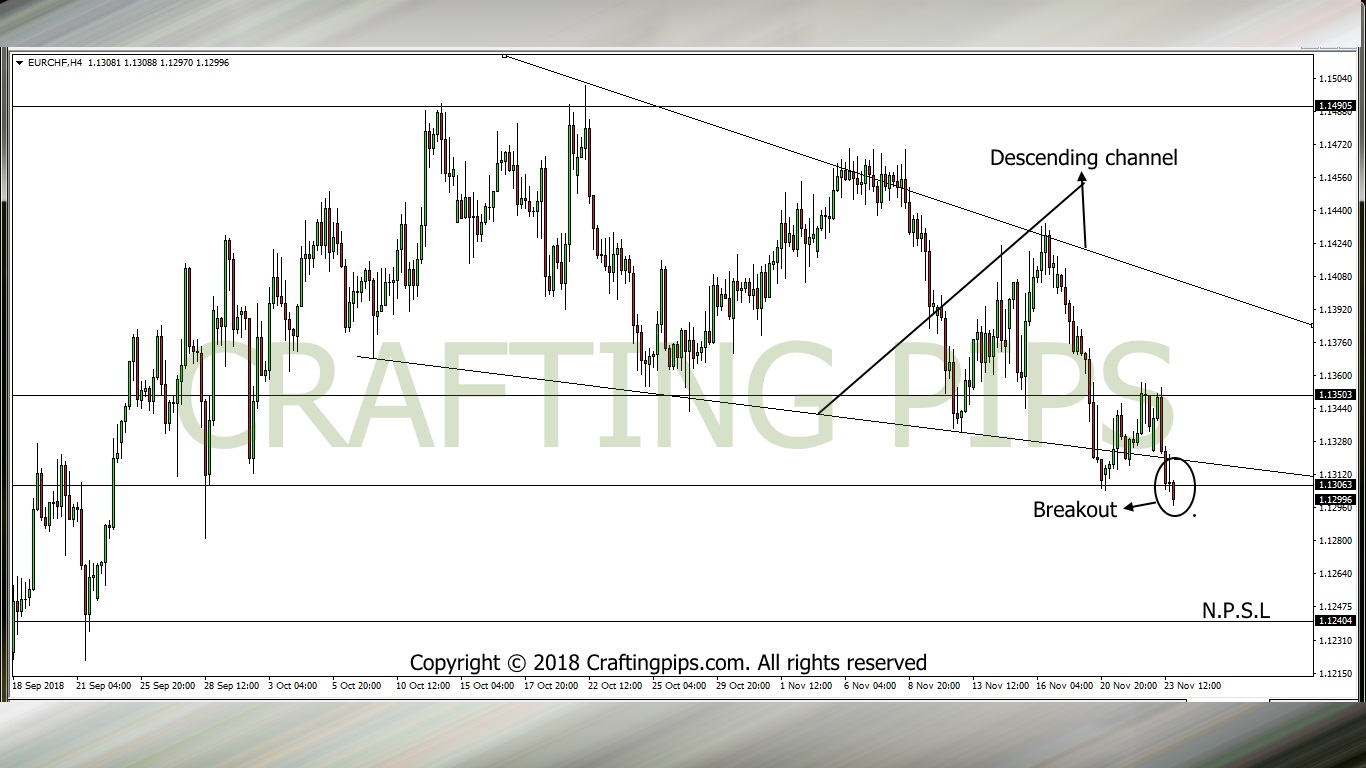1366x768 pixels.
Task: Click the '5 Oct 20:00' time axis label
Action: [358, 686]
